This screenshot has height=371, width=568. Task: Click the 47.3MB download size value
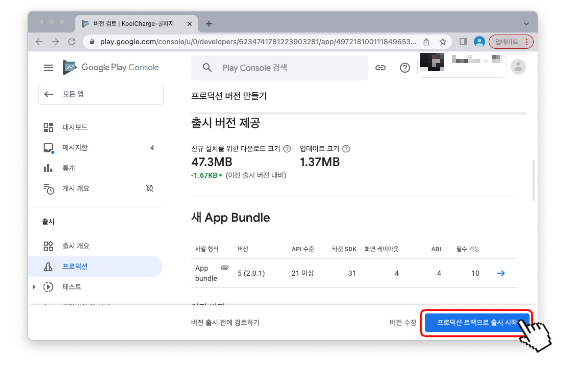[212, 162]
